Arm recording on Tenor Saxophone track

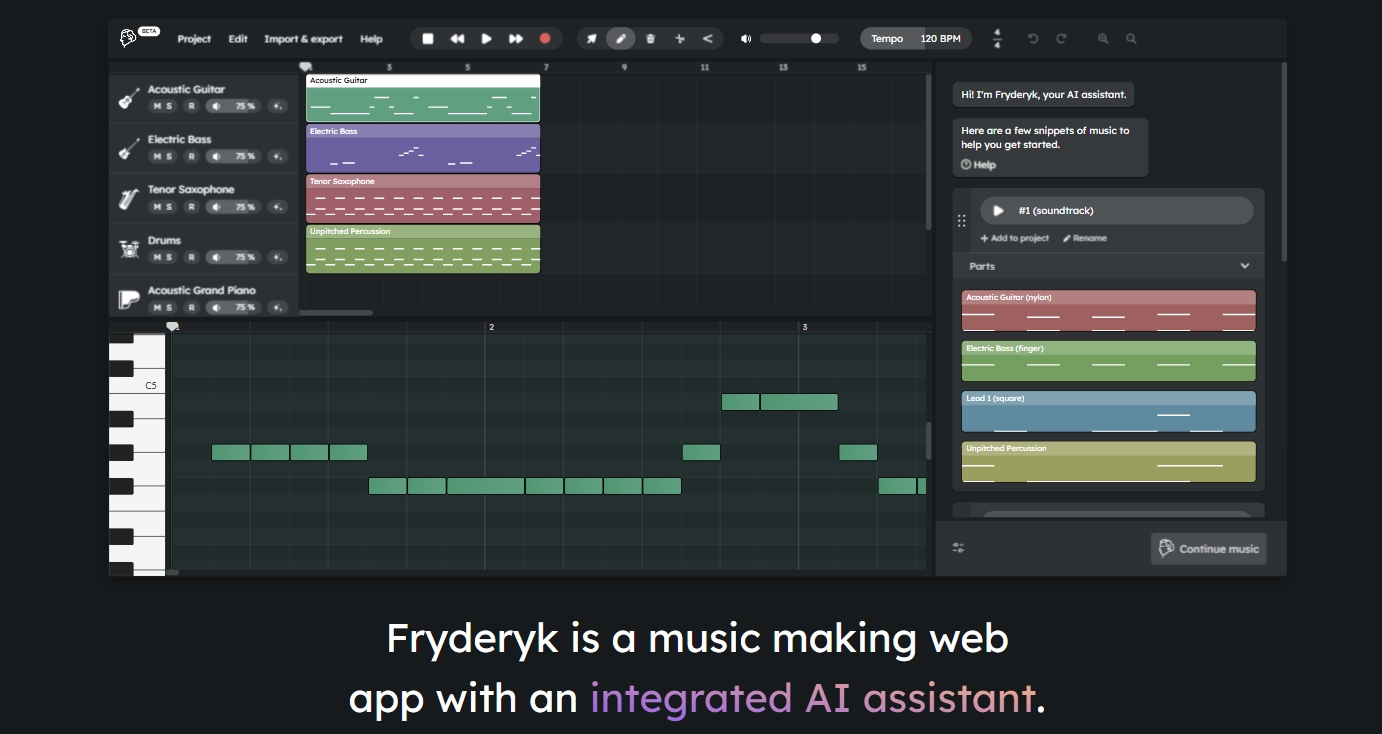(191, 207)
